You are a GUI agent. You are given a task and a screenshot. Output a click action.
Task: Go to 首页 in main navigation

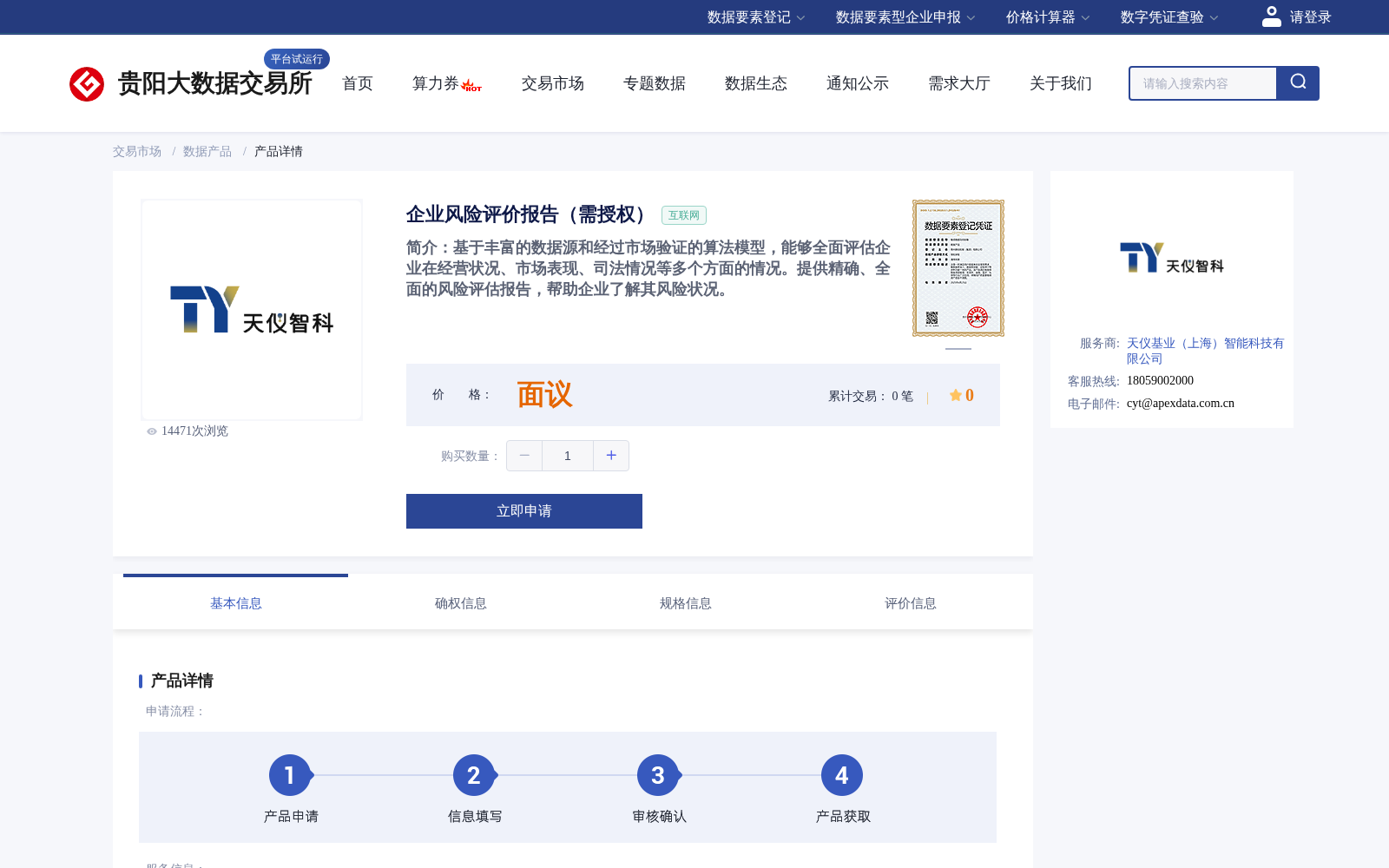tap(358, 83)
